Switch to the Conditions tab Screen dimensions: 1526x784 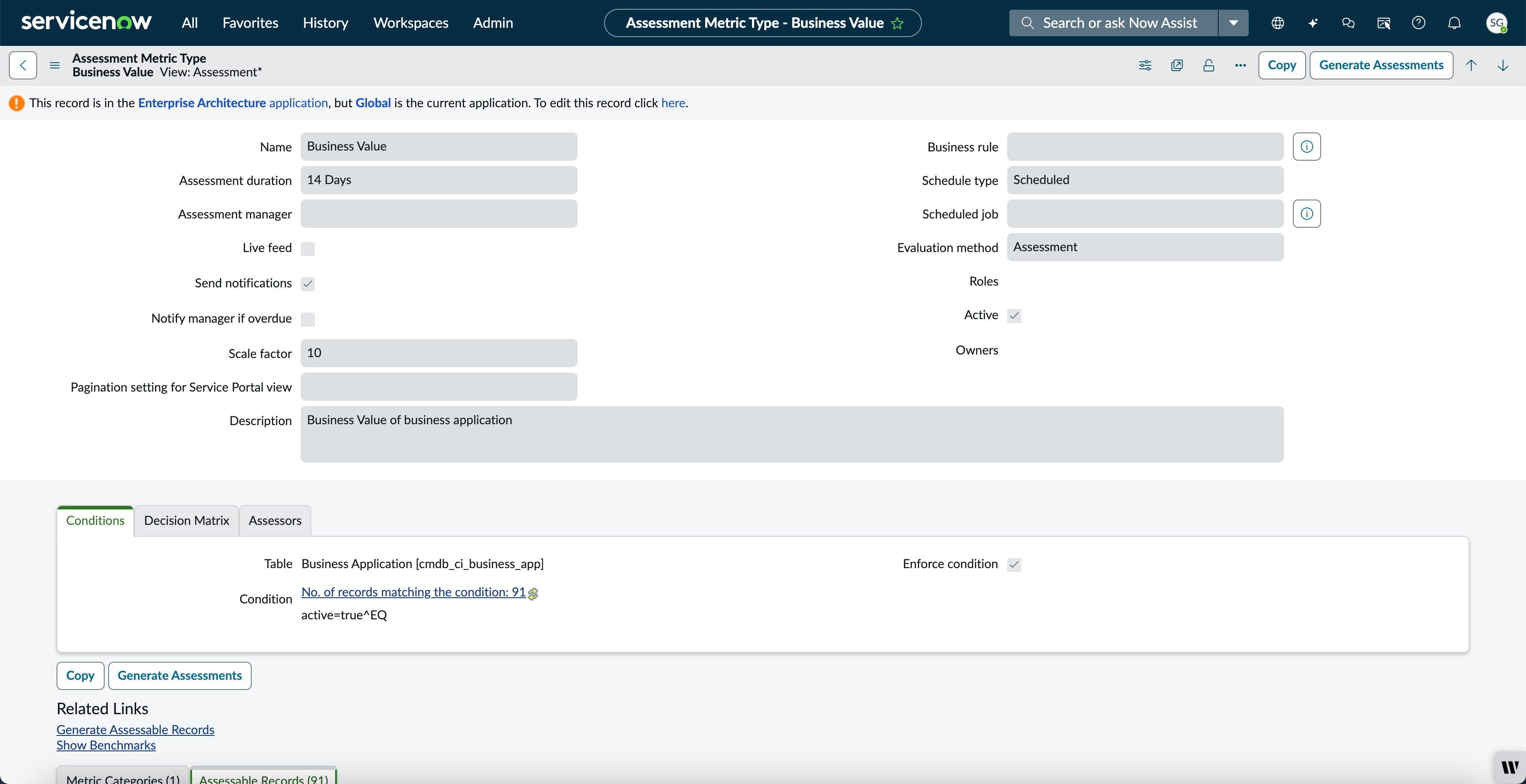pyautogui.click(x=95, y=520)
